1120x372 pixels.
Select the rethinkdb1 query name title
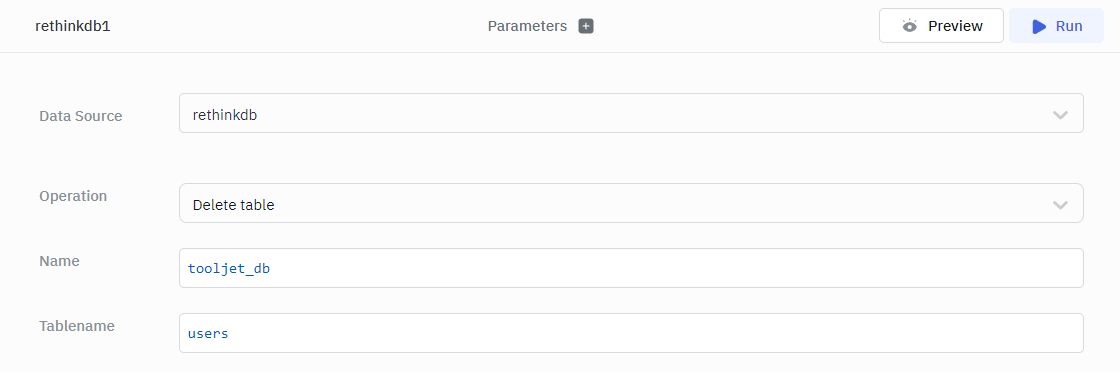(x=73, y=26)
